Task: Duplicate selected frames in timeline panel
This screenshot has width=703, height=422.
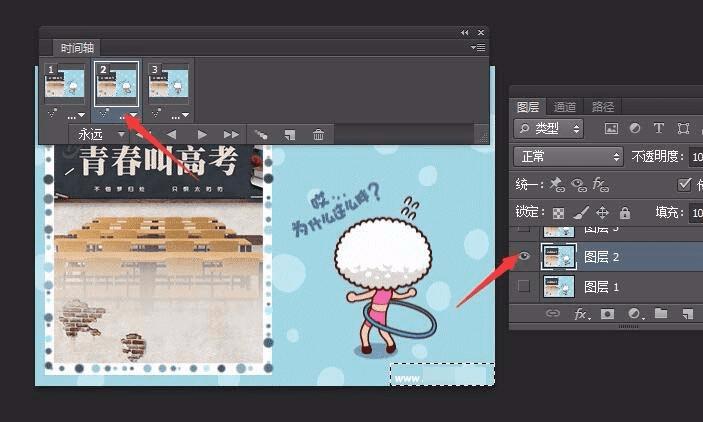Action: (x=290, y=135)
